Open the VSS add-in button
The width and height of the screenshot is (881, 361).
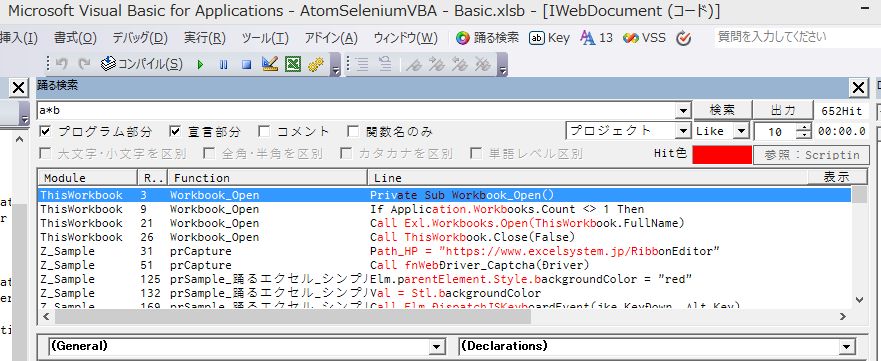[x=644, y=38]
